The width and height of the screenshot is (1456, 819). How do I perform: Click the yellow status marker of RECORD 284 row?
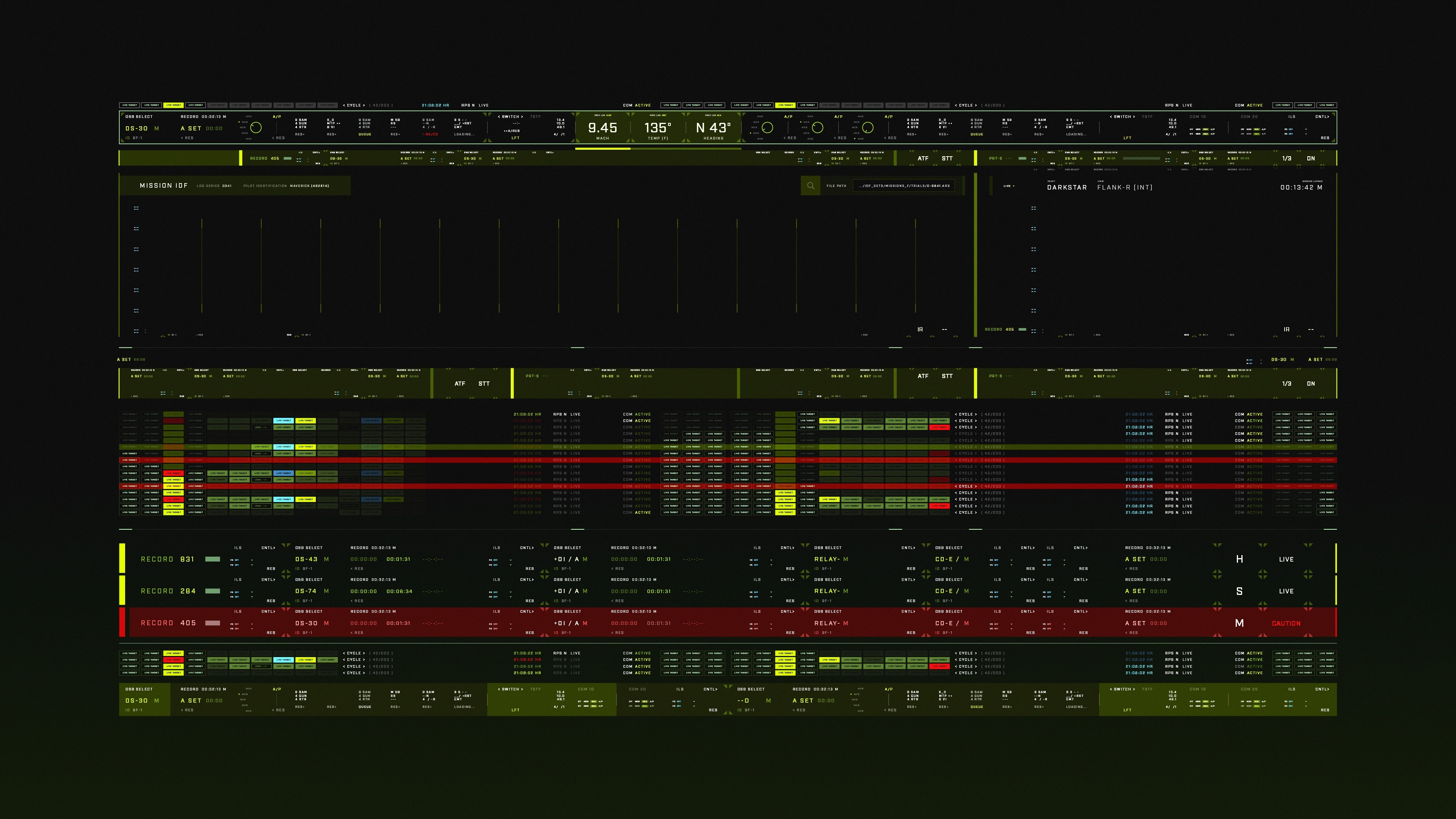click(x=122, y=590)
